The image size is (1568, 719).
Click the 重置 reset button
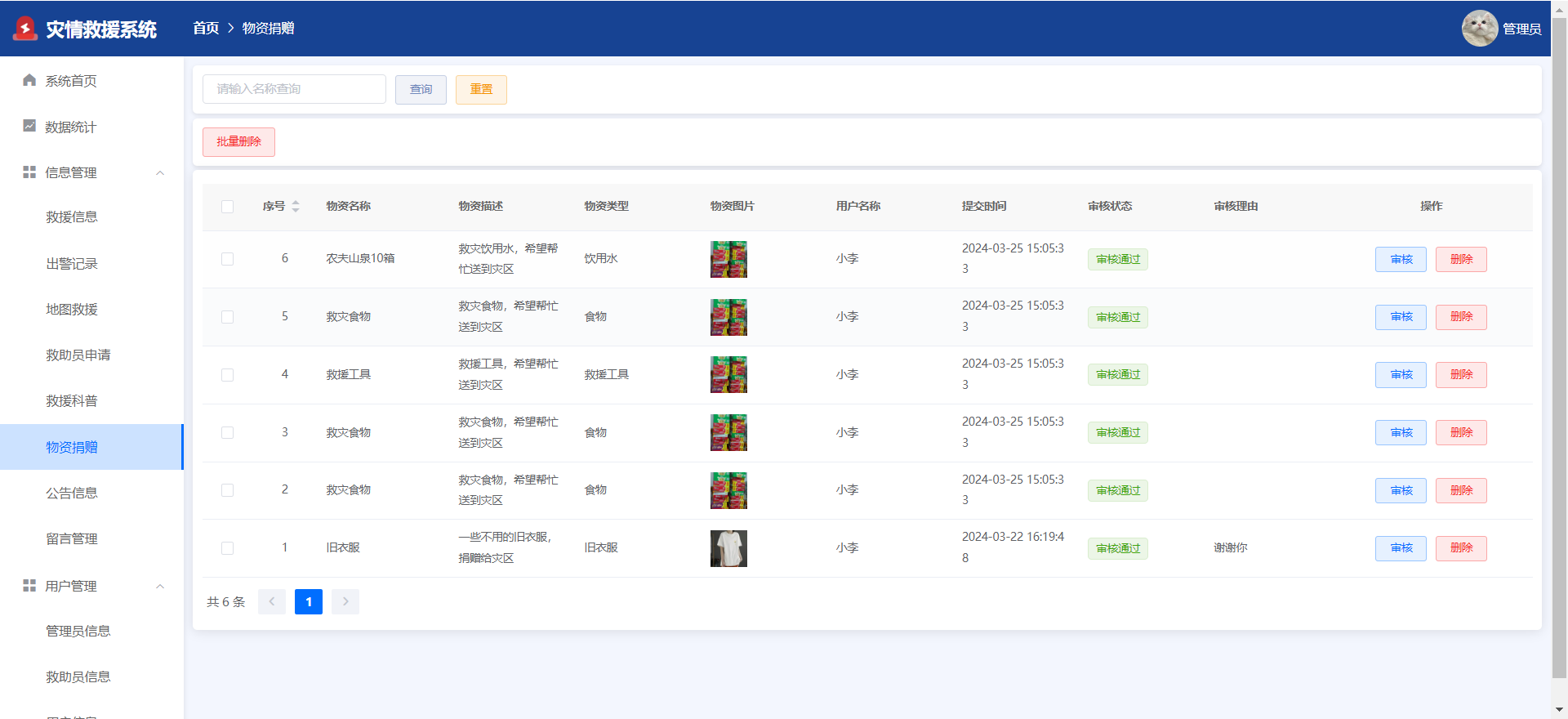[481, 89]
